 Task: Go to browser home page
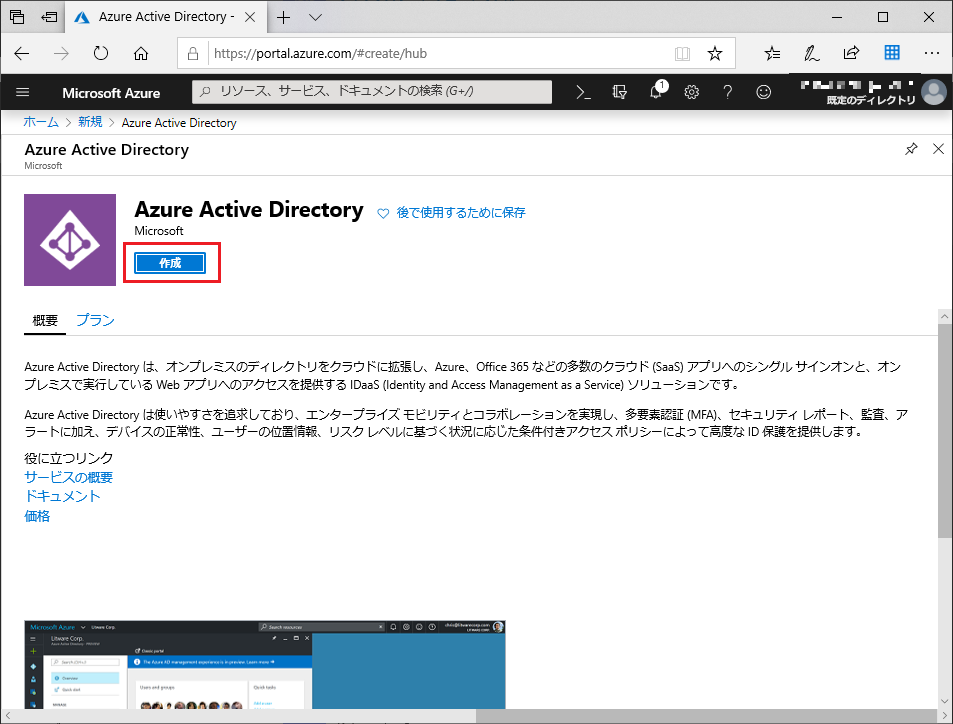(141, 53)
